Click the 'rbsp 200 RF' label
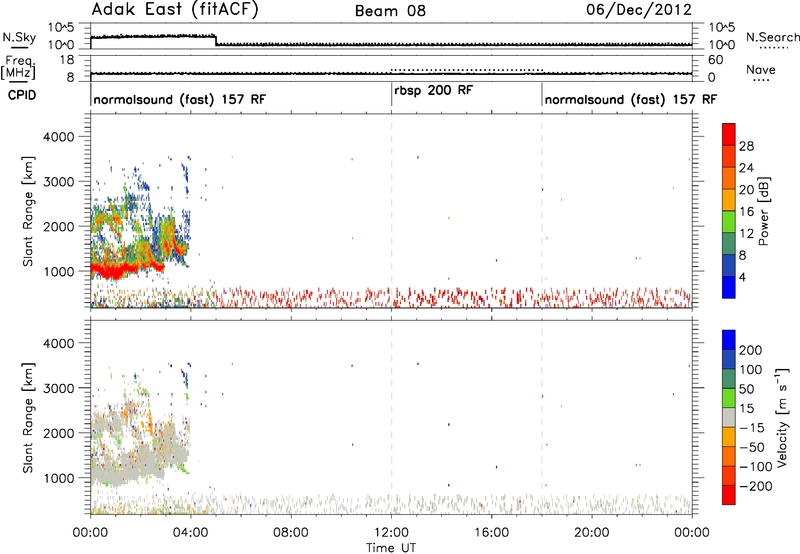 click(434, 91)
